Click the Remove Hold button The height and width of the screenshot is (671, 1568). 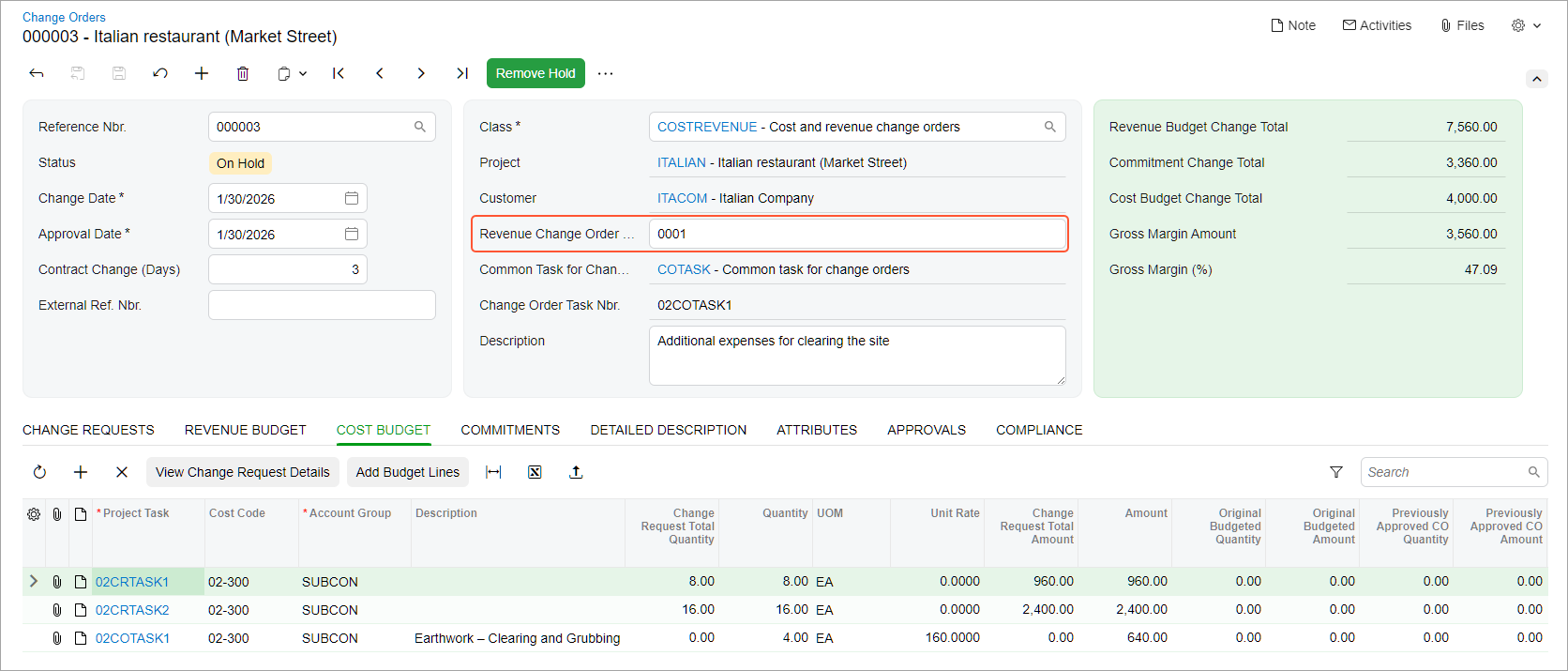coord(535,73)
